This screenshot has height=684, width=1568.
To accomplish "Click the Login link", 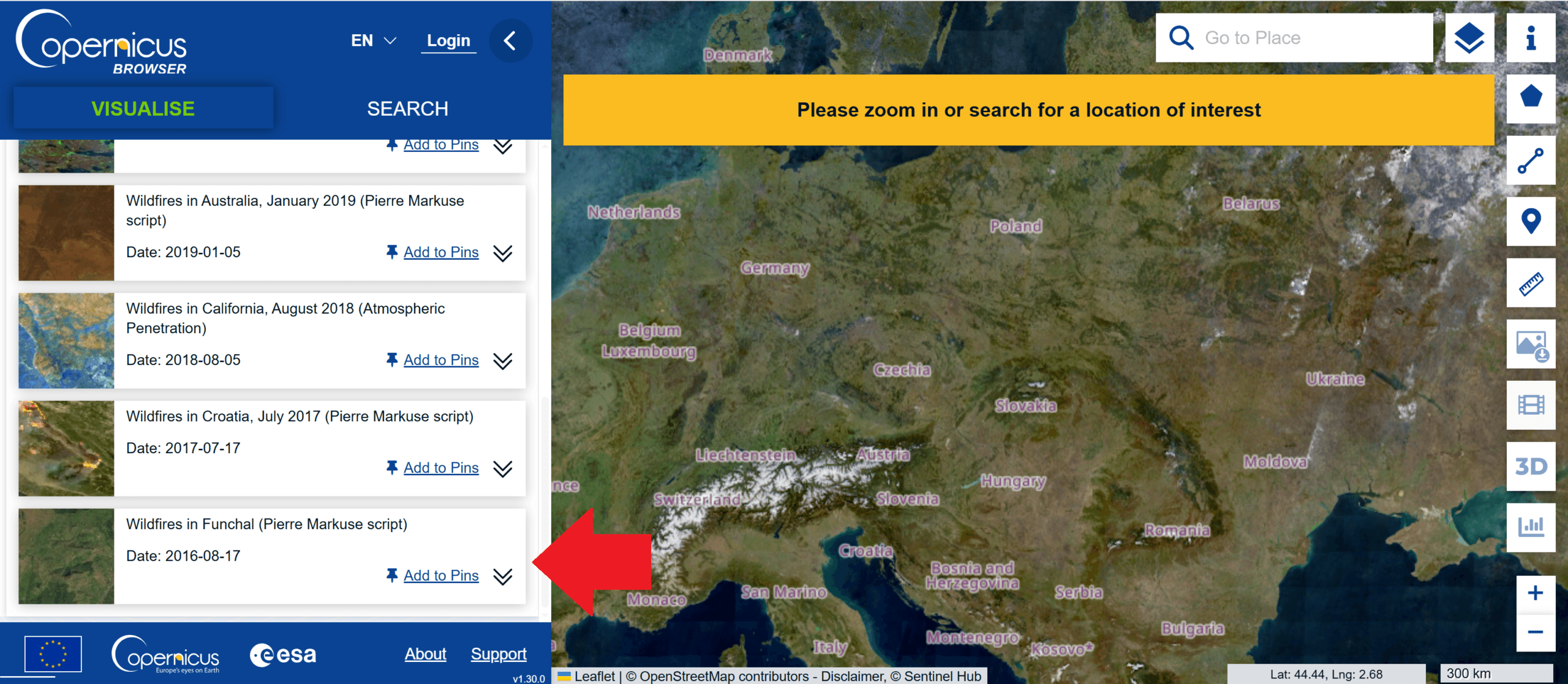I will pos(448,41).
